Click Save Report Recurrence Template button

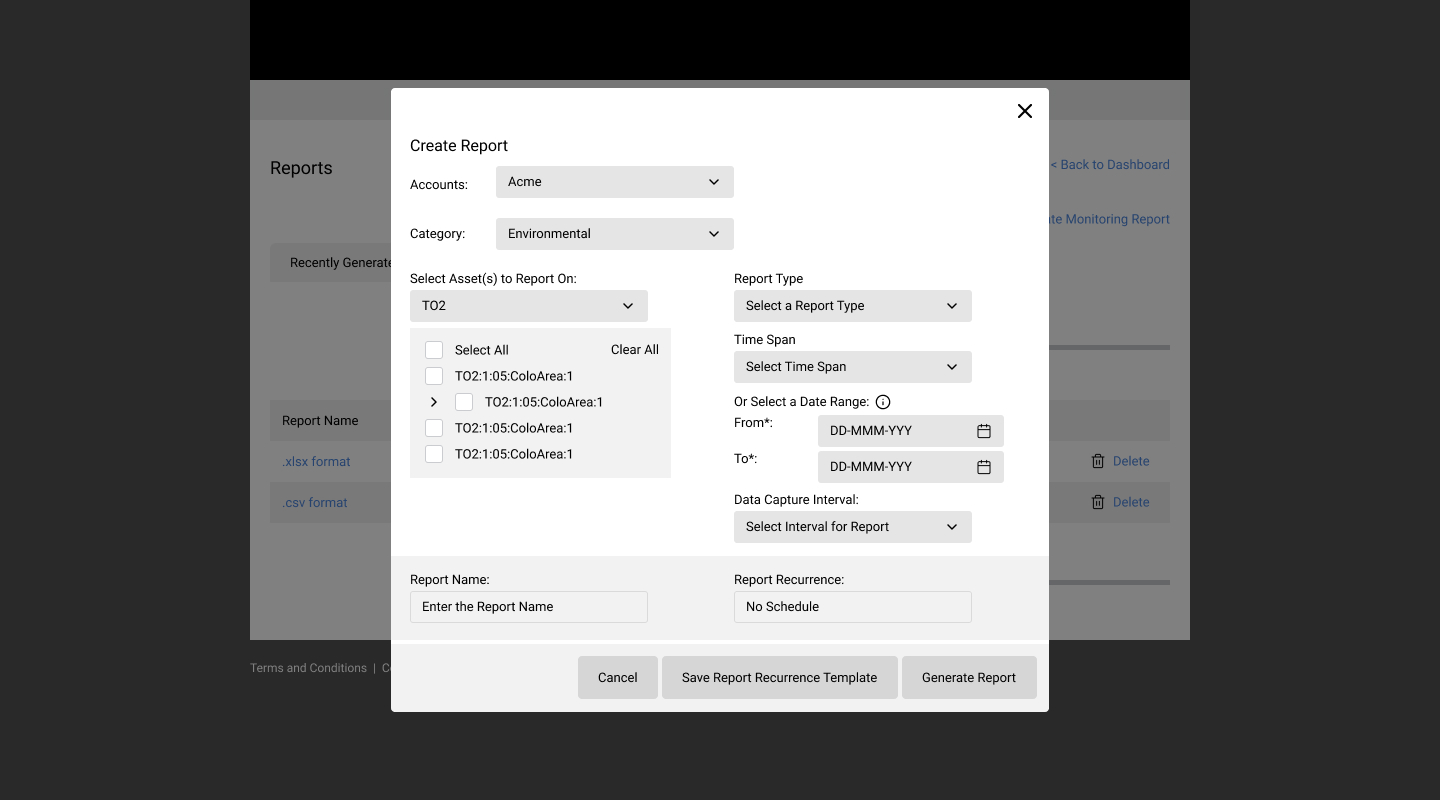pyautogui.click(x=779, y=678)
